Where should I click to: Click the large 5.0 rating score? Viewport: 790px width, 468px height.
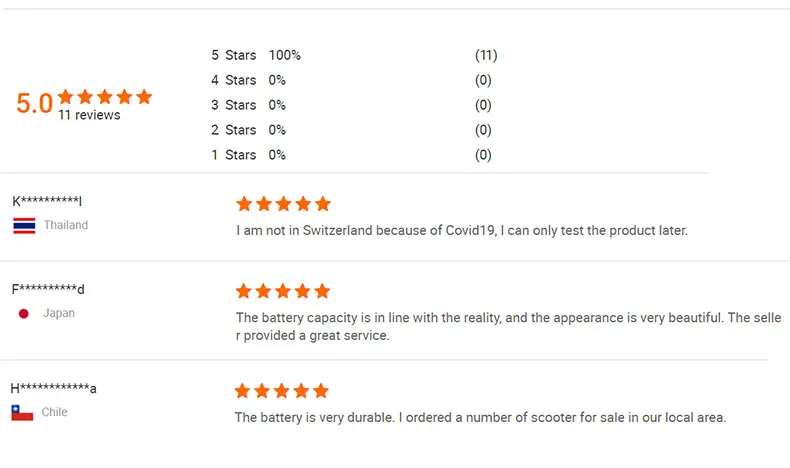(x=34, y=103)
